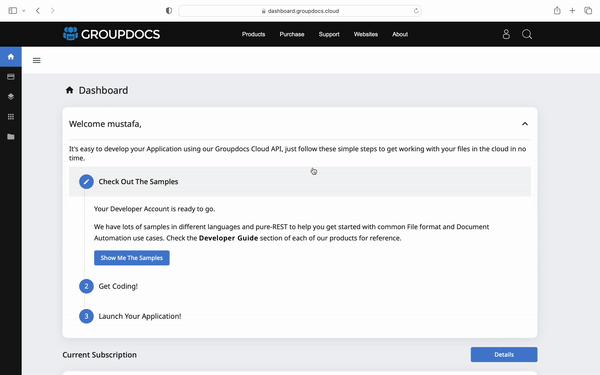
Task: Click the Current Subscription heading
Action: 99,355
